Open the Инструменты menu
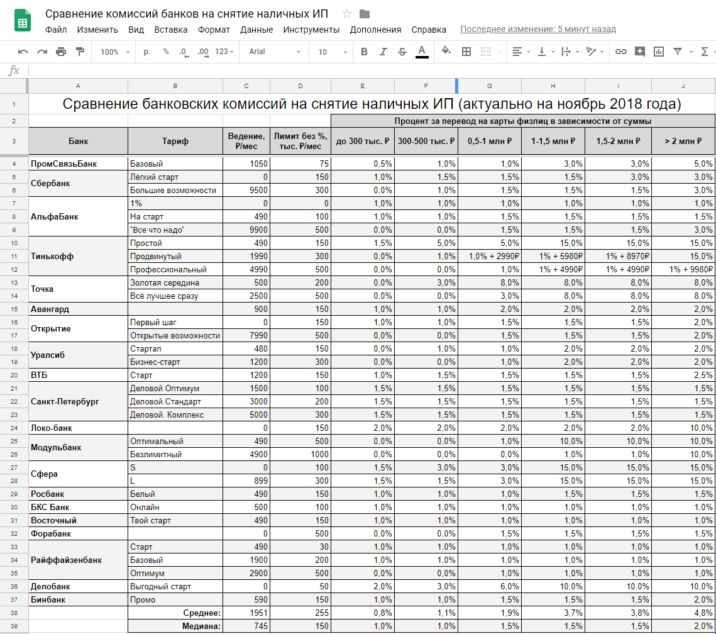This screenshot has height=634, width=716. point(311,30)
